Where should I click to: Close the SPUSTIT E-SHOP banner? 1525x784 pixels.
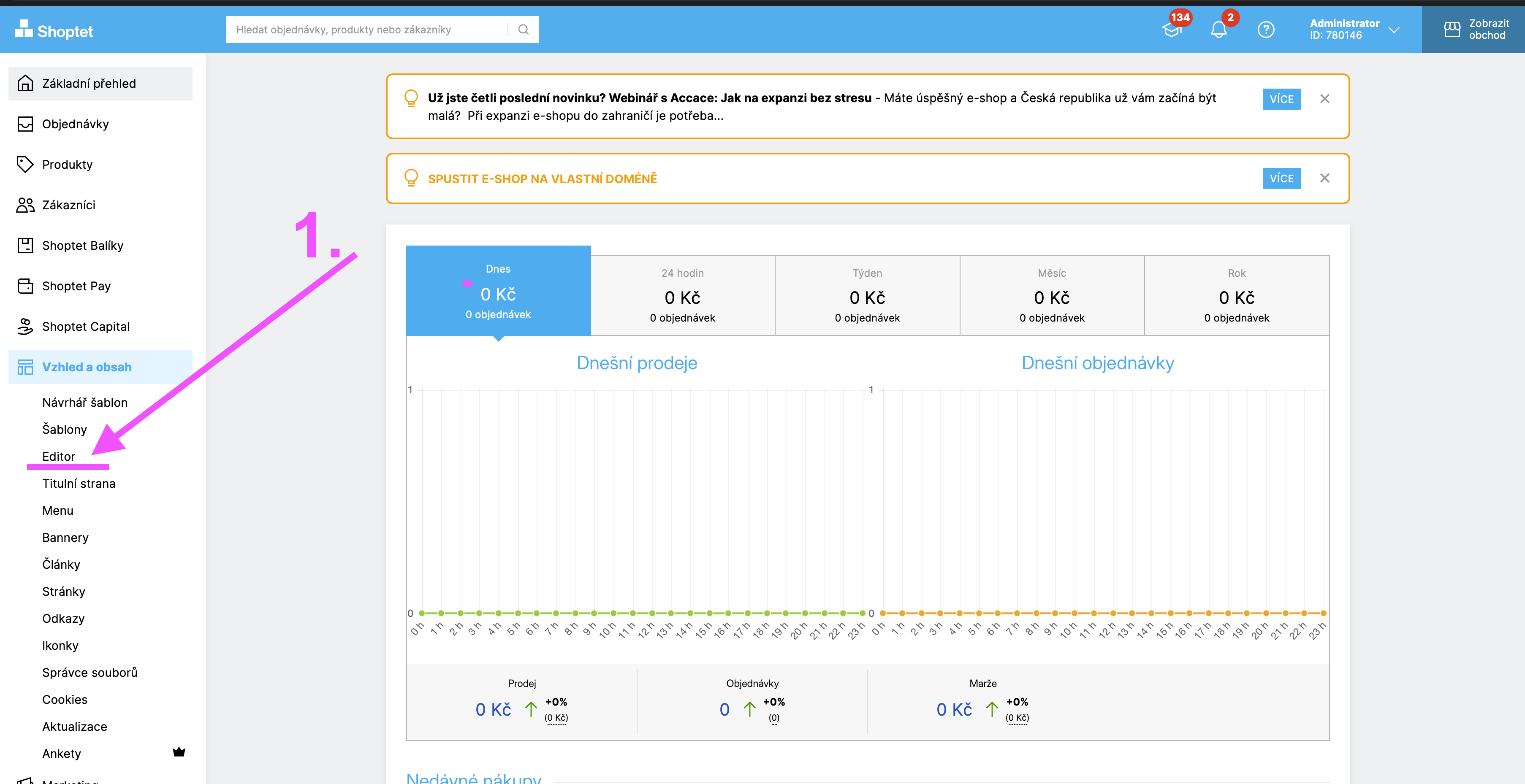1324,178
